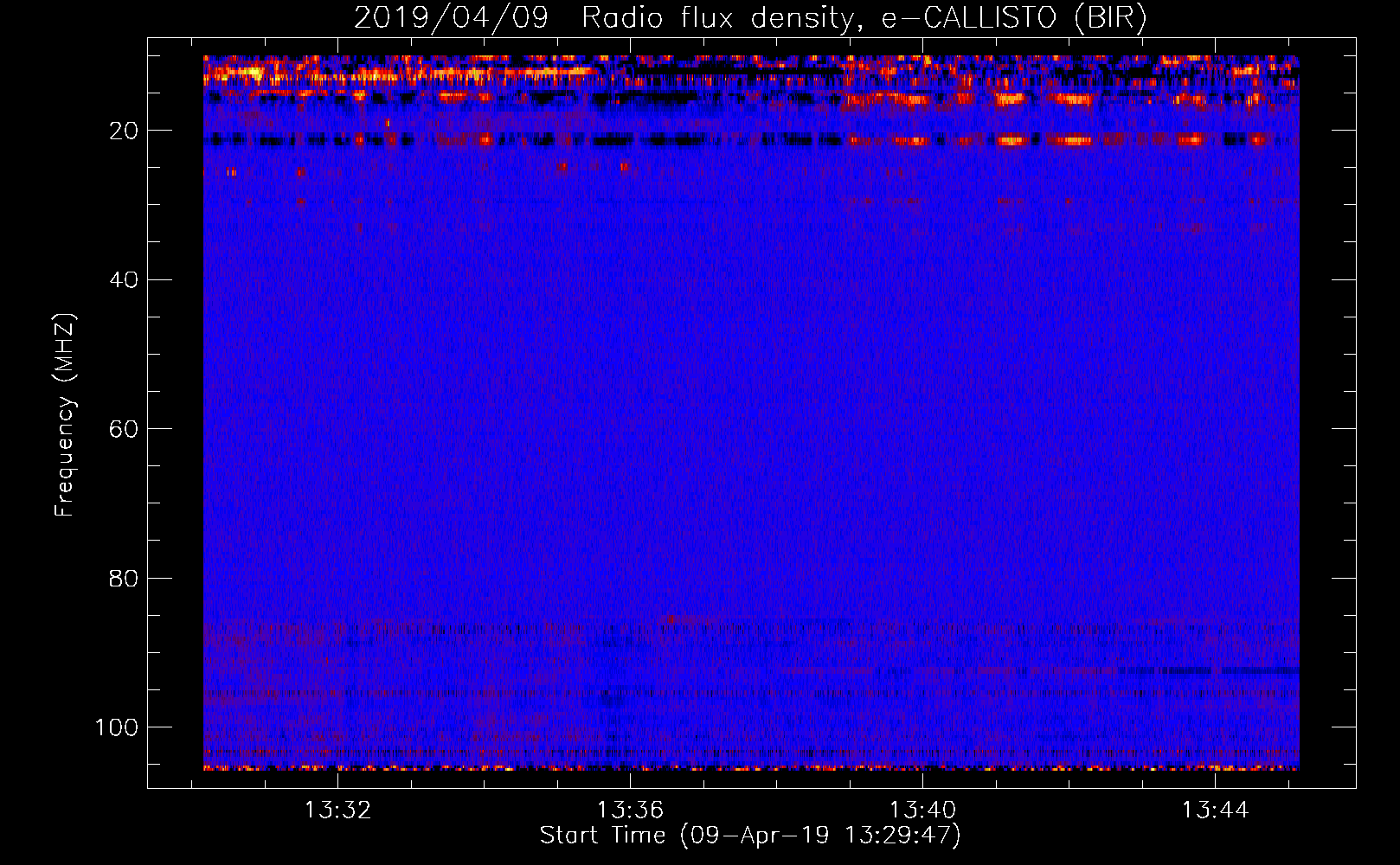Click the "80" frequency tick label

pos(124,579)
